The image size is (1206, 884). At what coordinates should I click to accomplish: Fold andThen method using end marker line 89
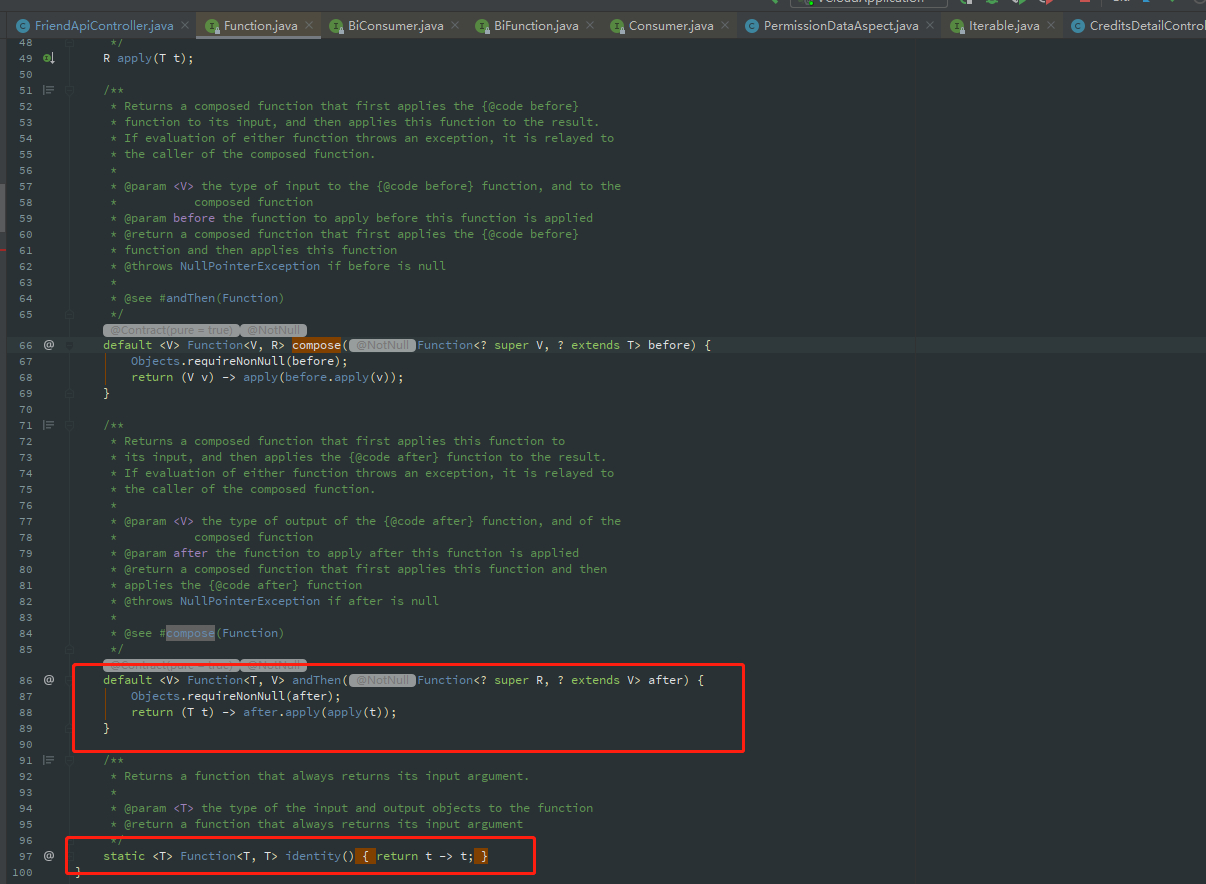(x=70, y=728)
